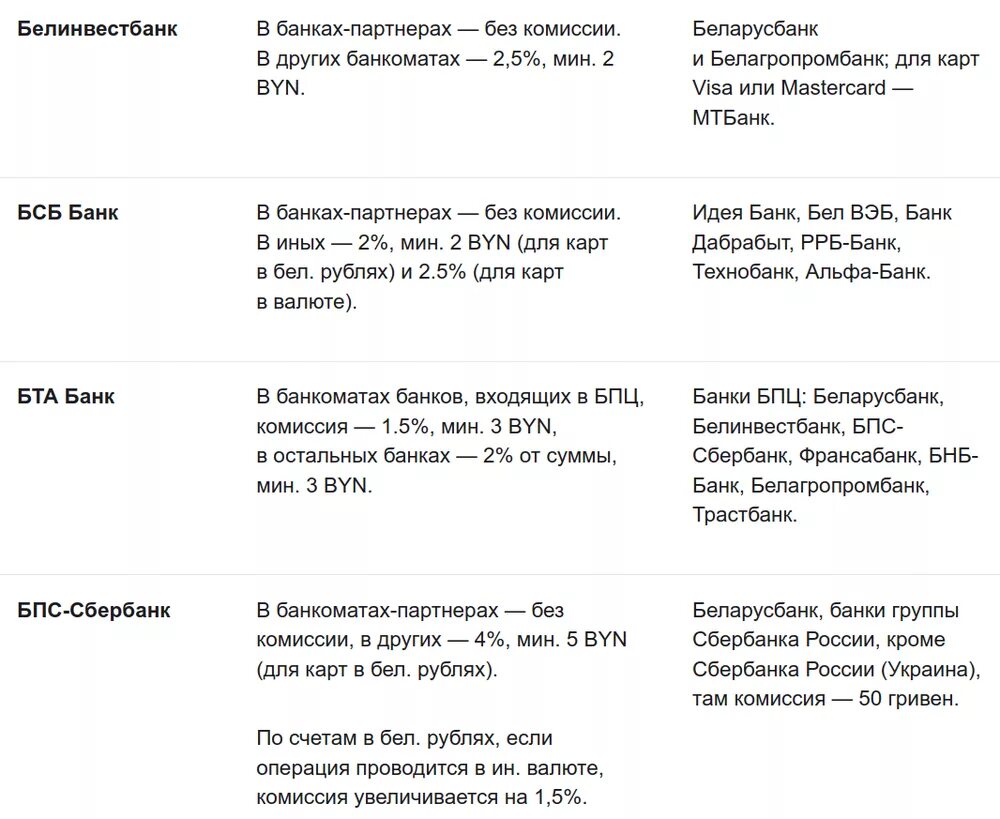Screen dimensions: 1000x819
Task: Click the "50 гривен" commission text
Action: (x=908, y=699)
